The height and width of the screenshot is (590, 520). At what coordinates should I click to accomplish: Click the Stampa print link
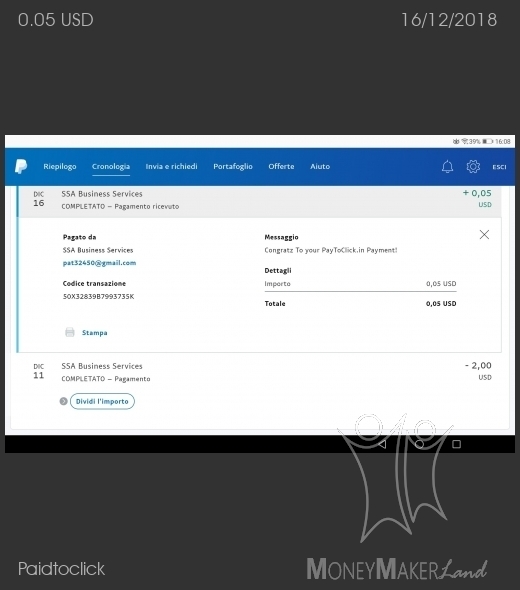point(95,333)
